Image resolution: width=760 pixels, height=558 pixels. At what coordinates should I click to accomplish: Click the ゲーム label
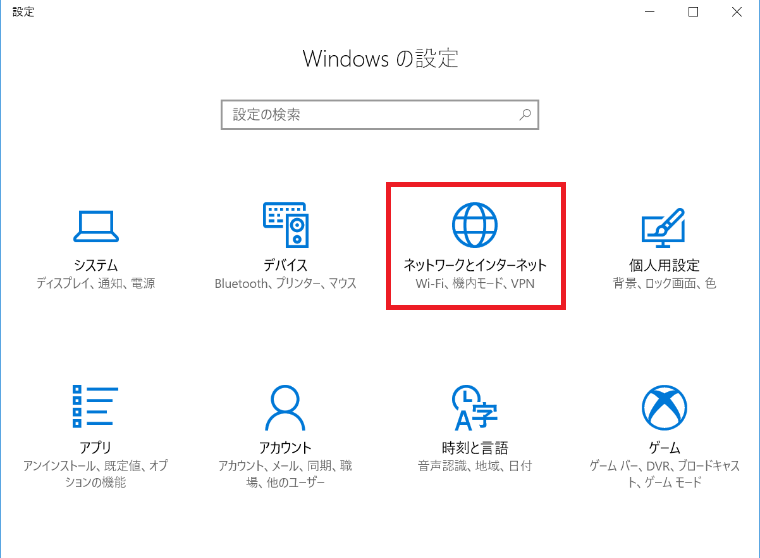pos(665,447)
